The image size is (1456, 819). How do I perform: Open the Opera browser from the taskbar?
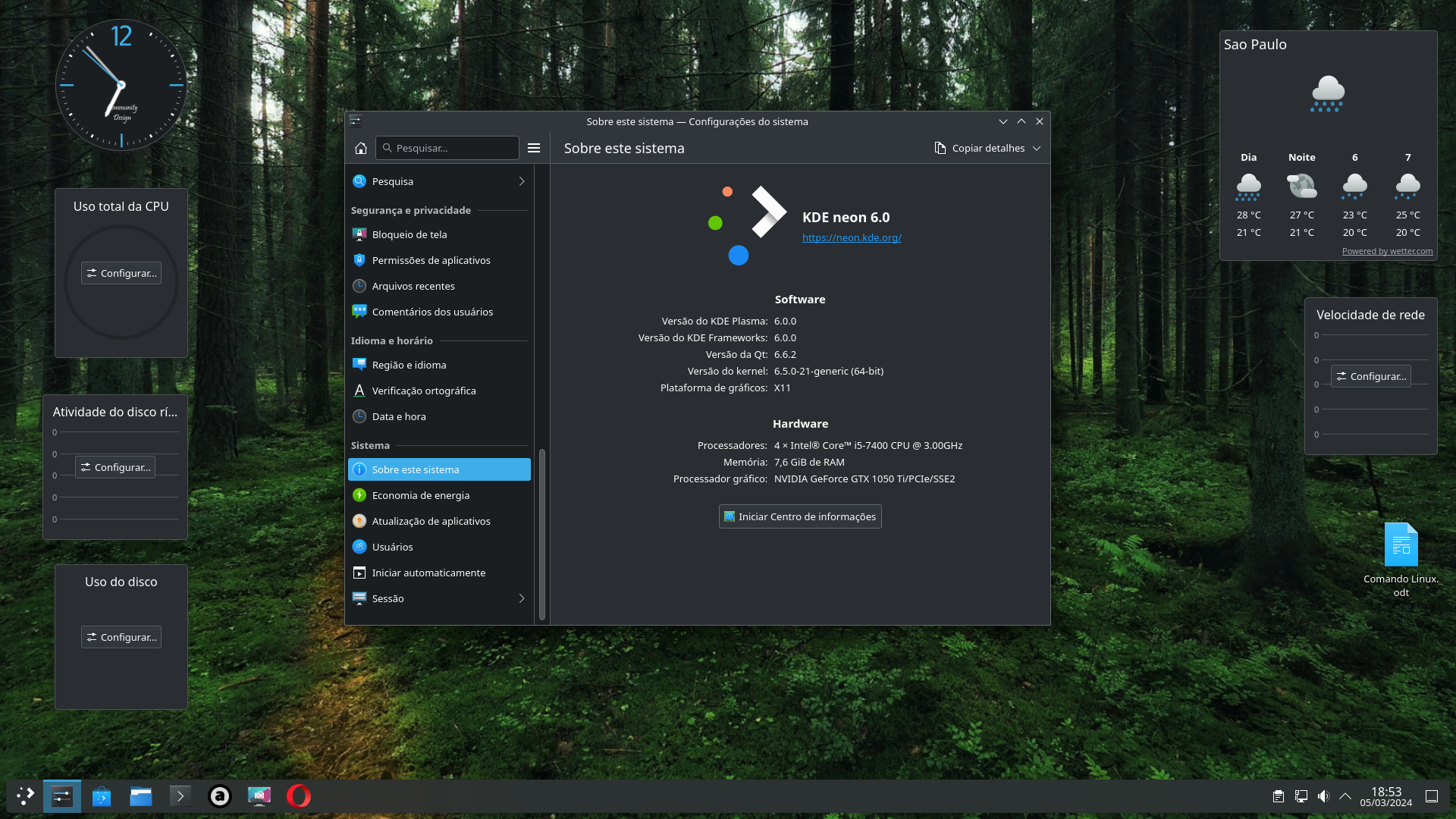tap(299, 796)
